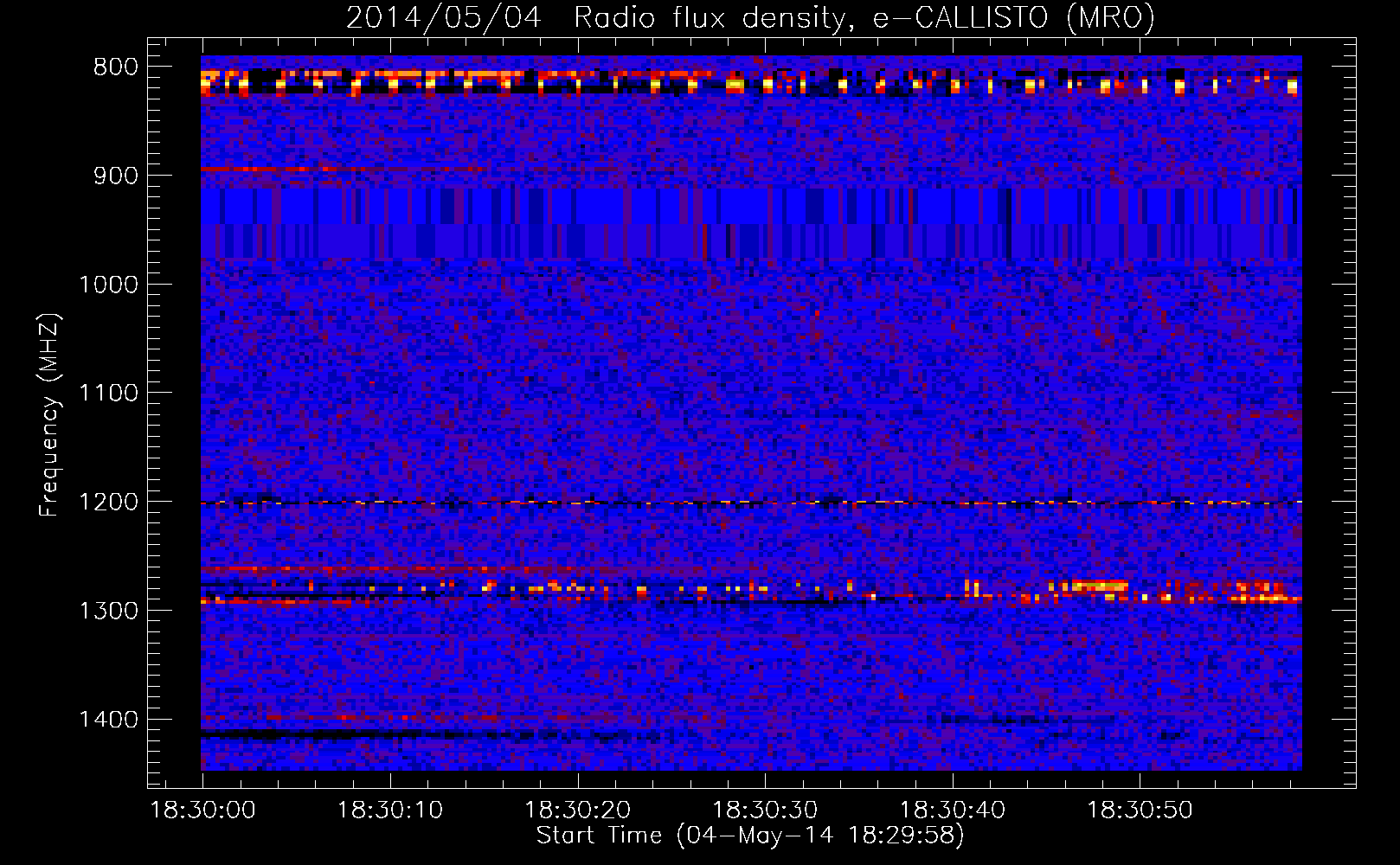The width and height of the screenshot is (1400, 865).
Task: Select the 1400 frequency tick label
Action: [x=108, y=720]
